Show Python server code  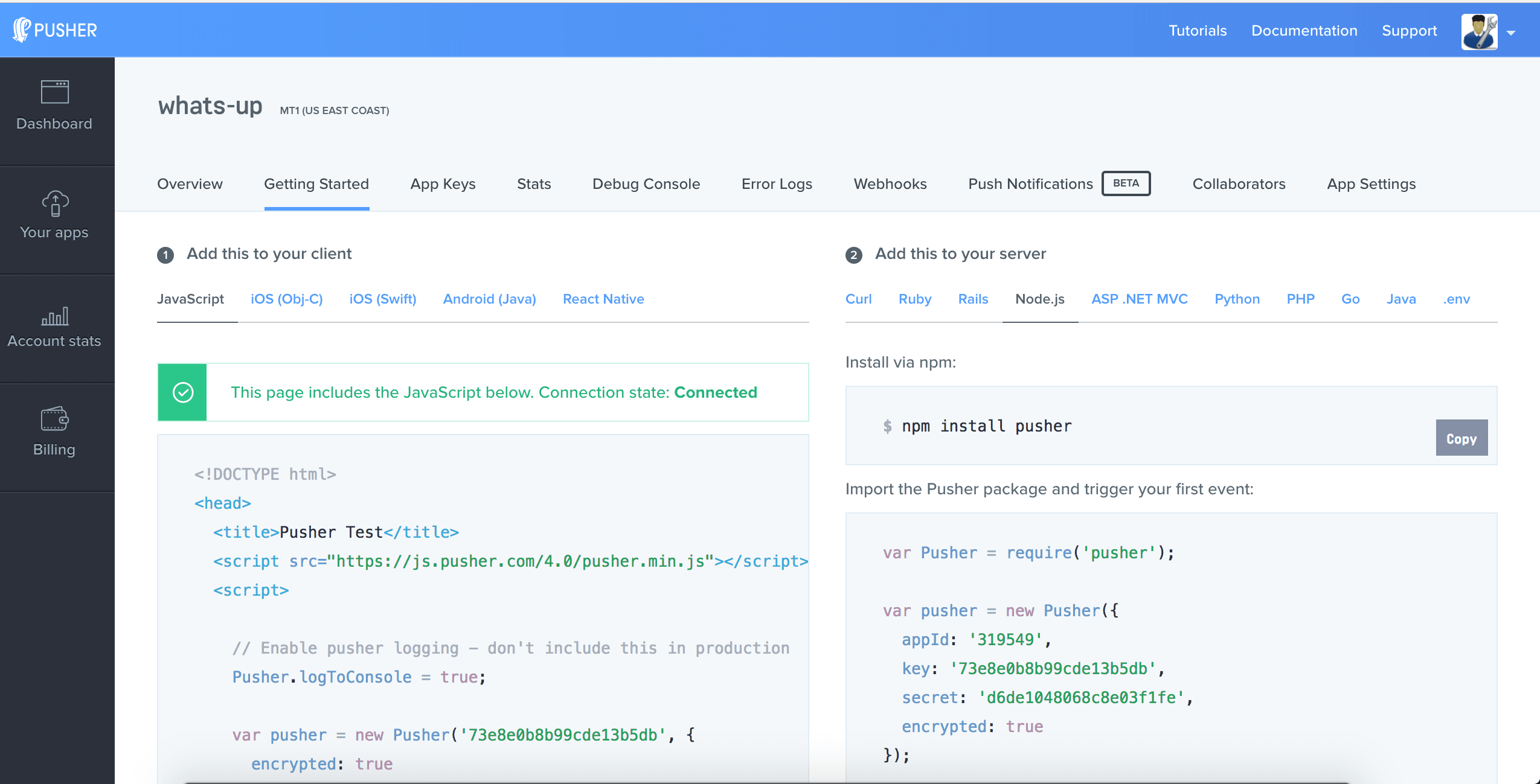coord(1236,299)
